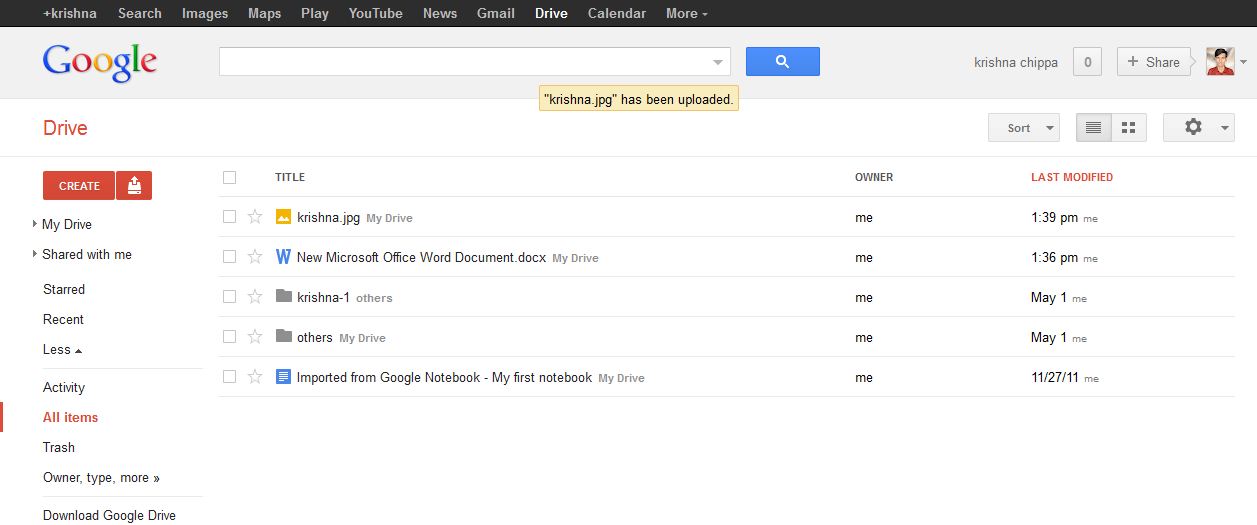
Task: Click the upload icon next to CREATE
Action: pyautogui.click(x=134, y=185)
